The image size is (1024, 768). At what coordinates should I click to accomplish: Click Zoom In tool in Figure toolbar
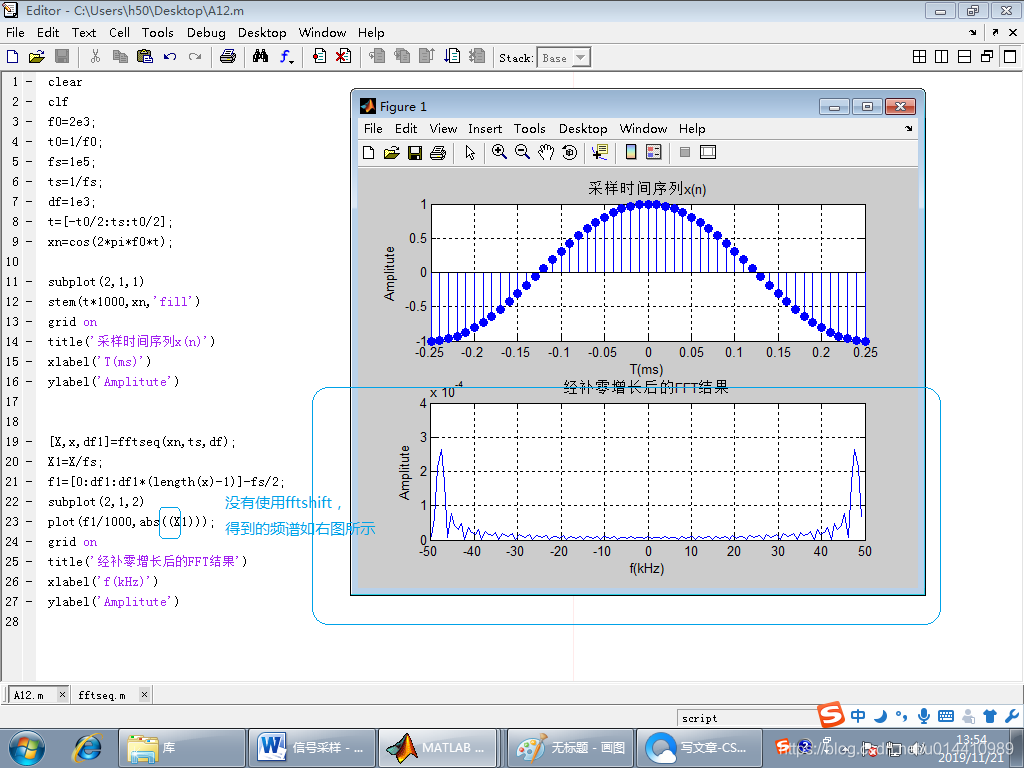click(499, 152)
